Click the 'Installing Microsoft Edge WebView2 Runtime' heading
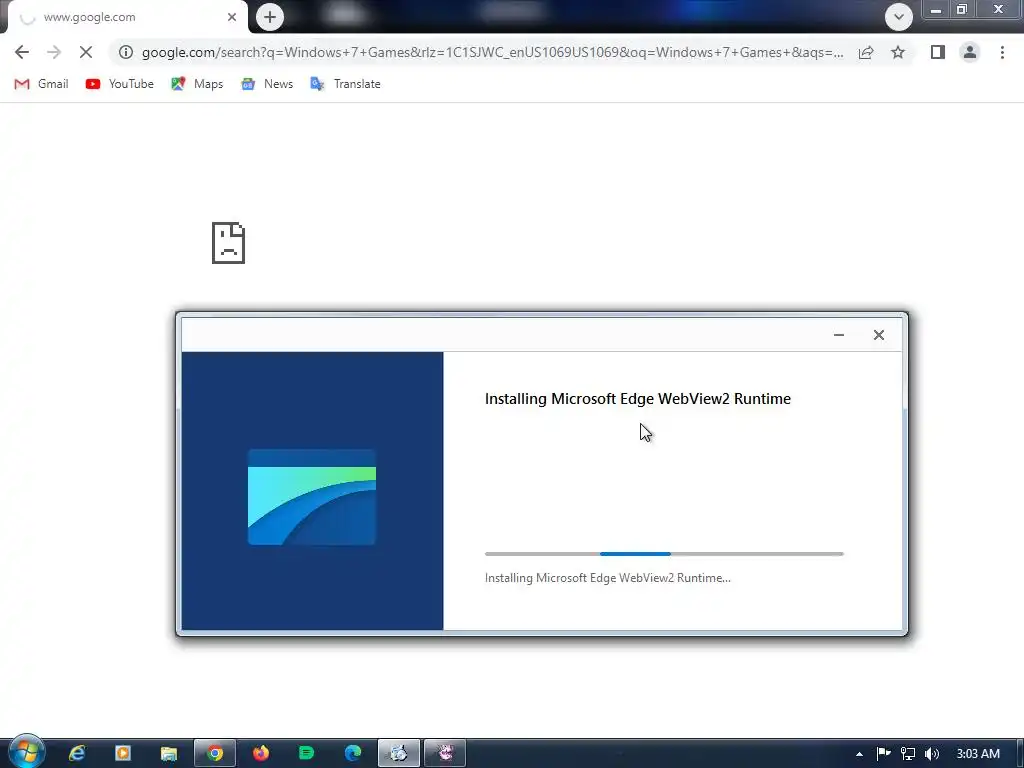The width and height of the screenshot is (1024, 768). 637,398
